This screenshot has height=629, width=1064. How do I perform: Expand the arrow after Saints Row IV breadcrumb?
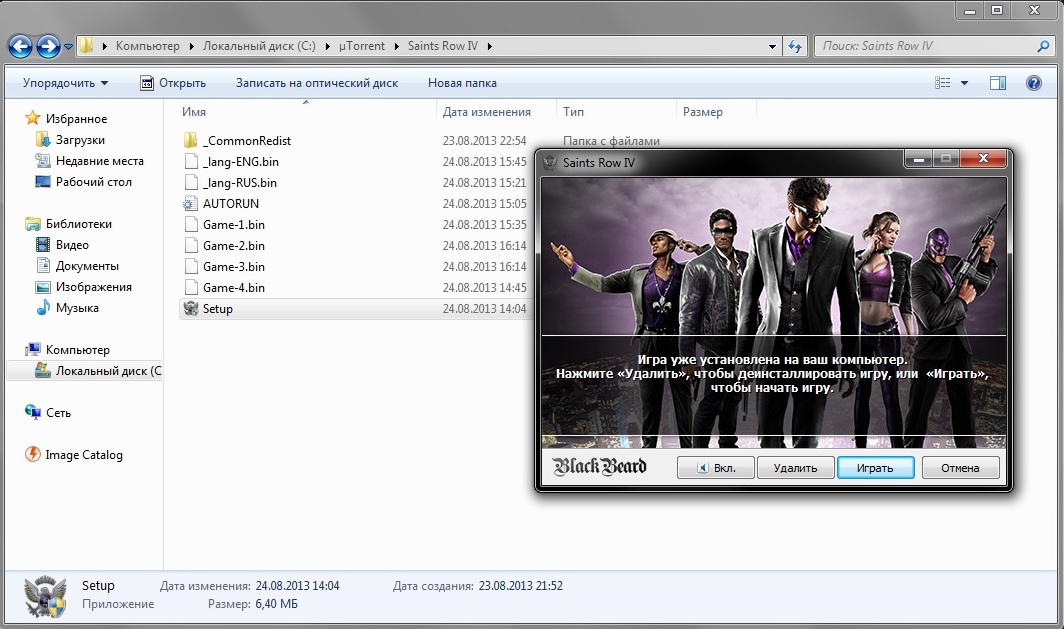coord(489,46)
